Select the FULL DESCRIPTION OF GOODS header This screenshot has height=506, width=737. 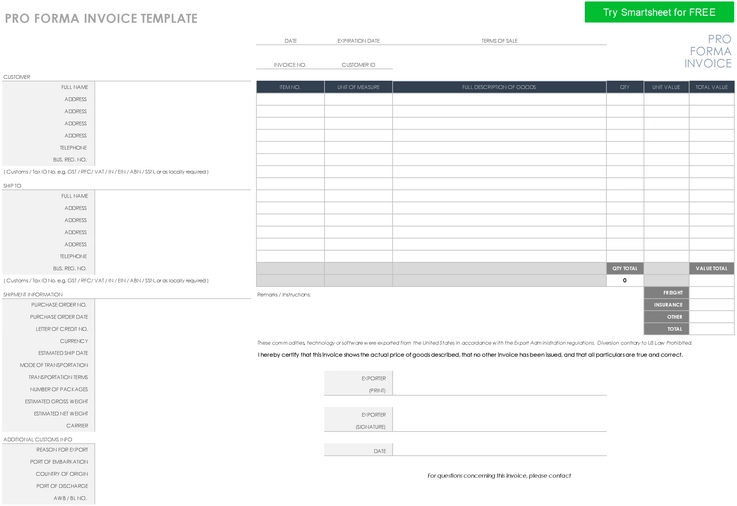point(499,87)
